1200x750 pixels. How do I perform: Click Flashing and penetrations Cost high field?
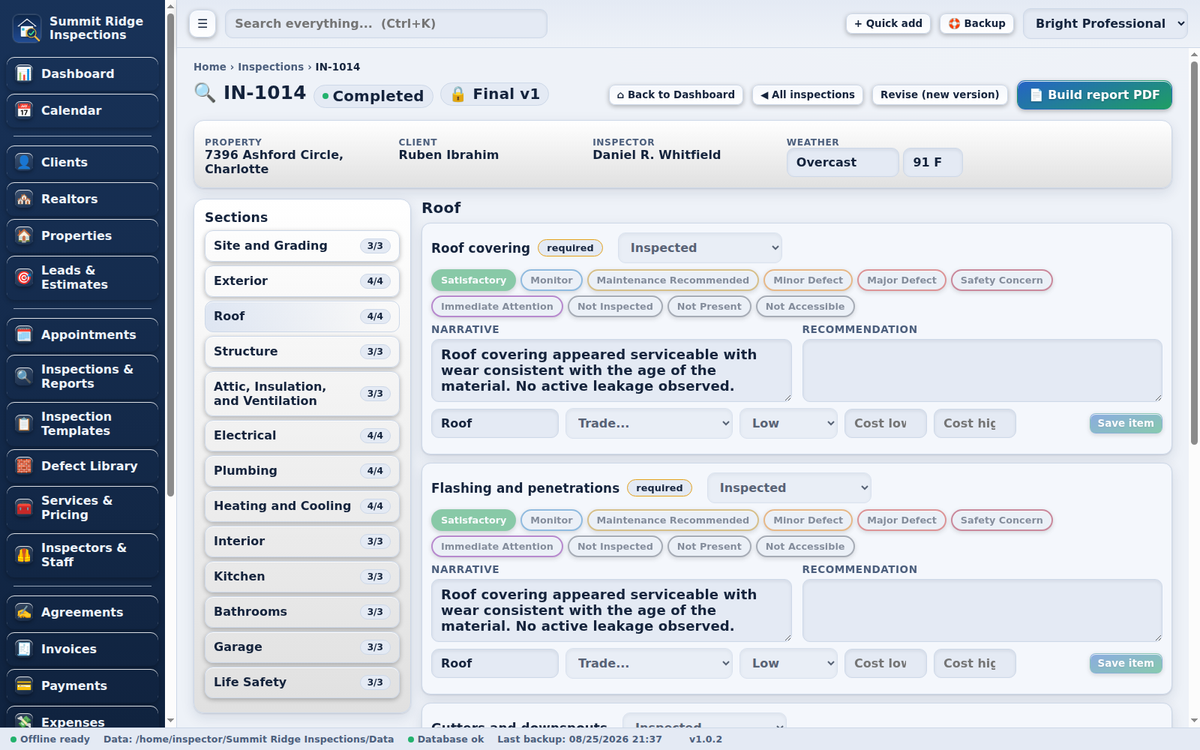point(974,663)
